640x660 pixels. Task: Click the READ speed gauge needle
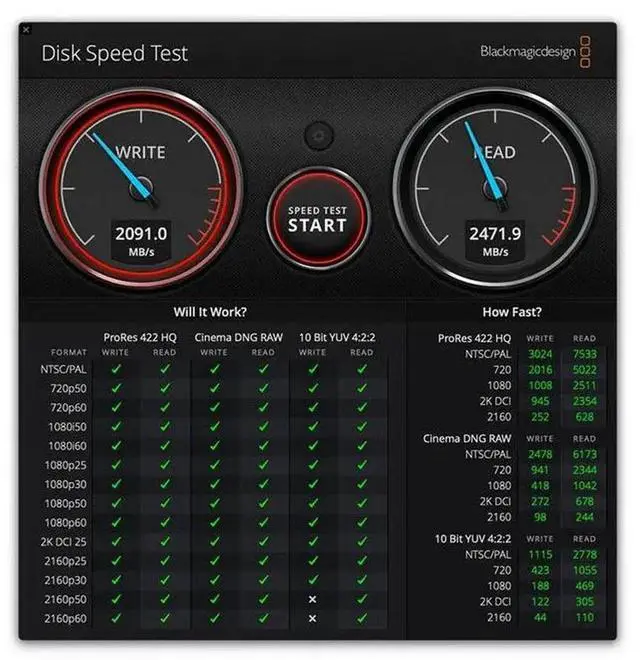pyautogui.click(x=485, y=164)
